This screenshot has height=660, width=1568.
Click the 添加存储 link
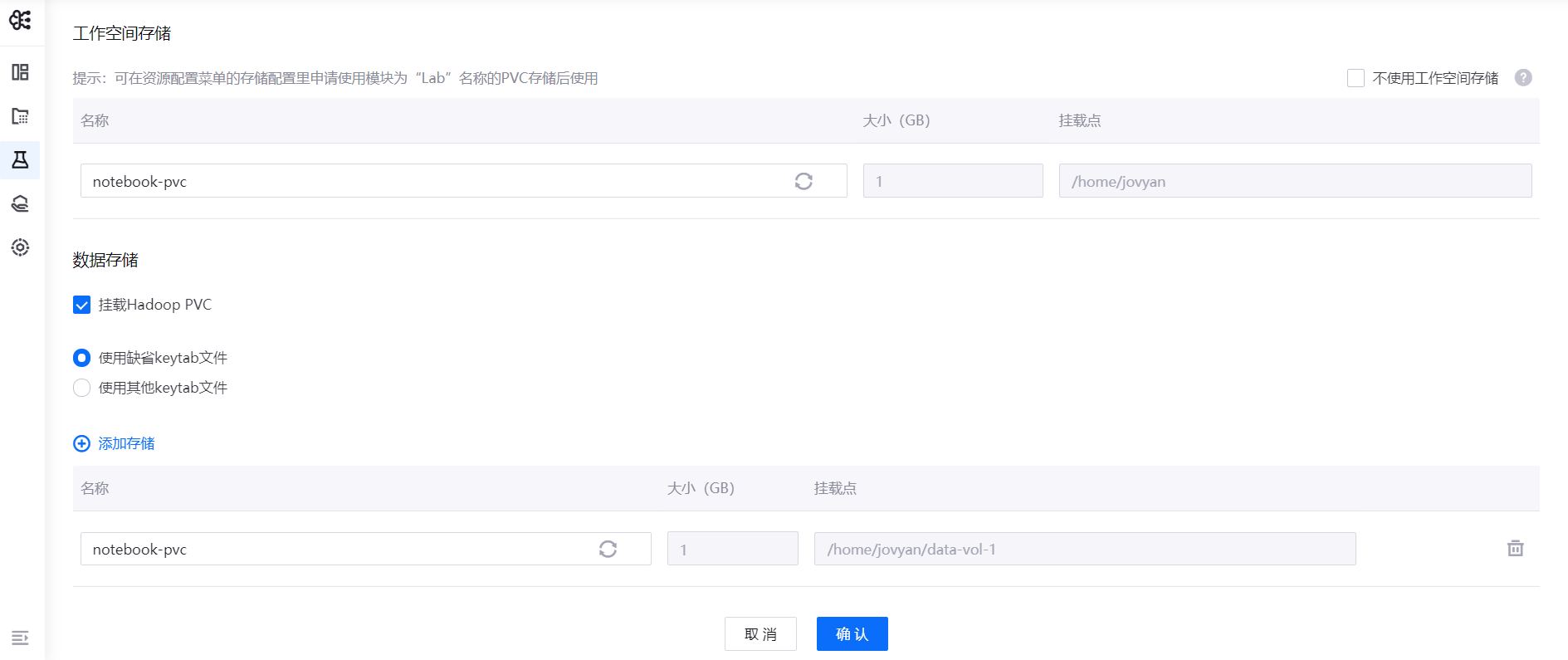(125, 443)
